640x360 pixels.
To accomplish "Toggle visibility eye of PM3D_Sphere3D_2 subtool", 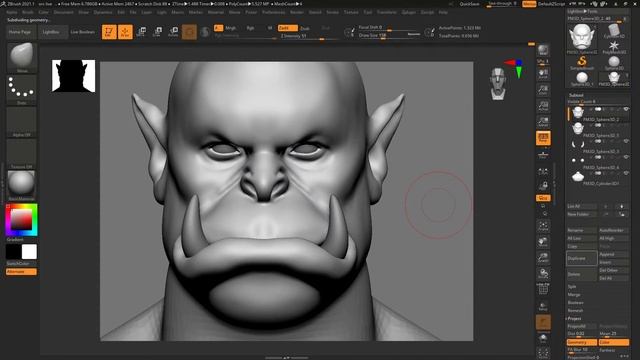I will pos(626,109).
